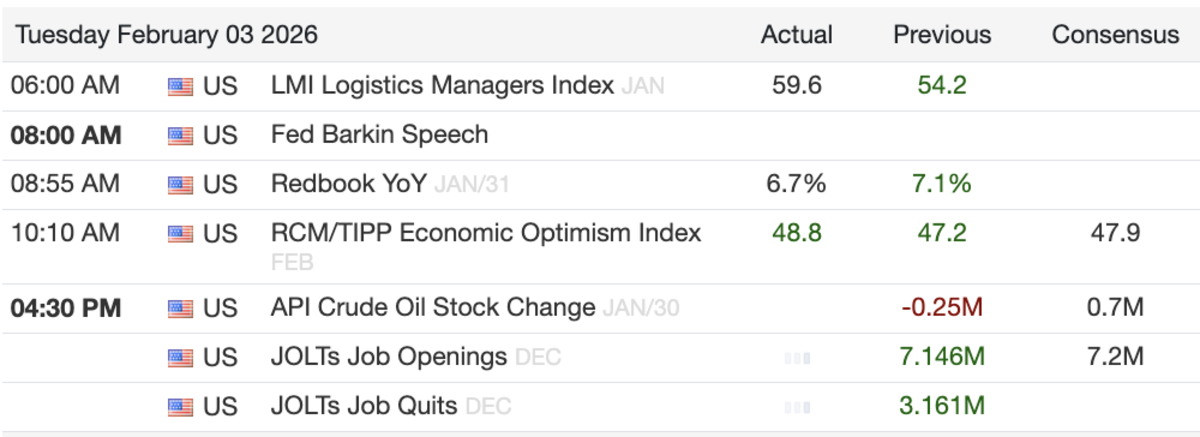The width and height of the screenshot is (1200, 437).
Task: Click the US flag for API Crude Oil row
Action: coord(180,308)
